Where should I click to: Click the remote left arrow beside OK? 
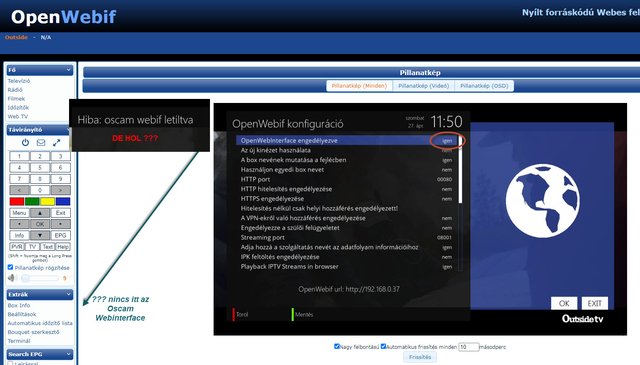coord(20,224)
